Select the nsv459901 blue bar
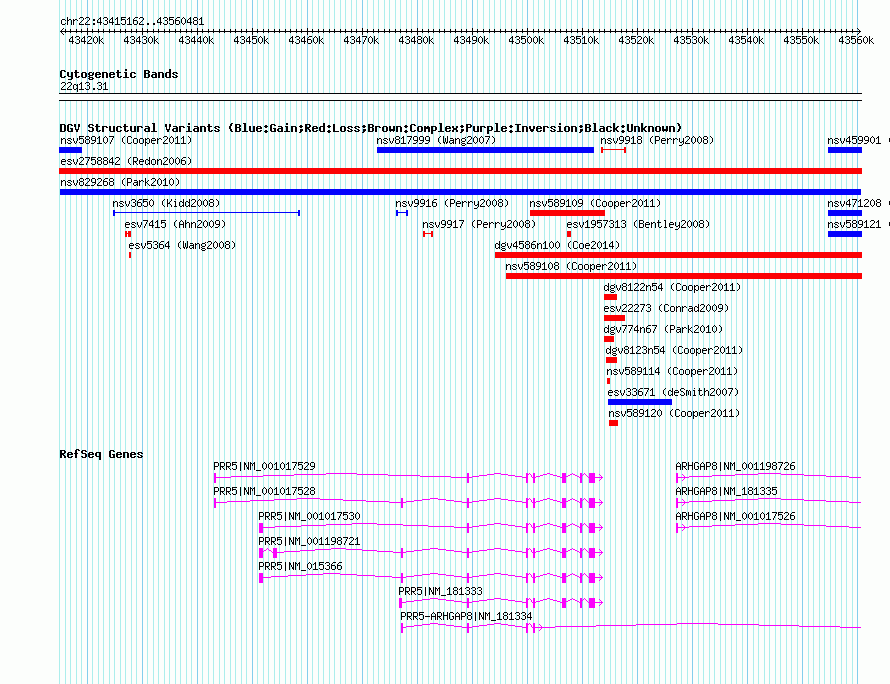Image resolution: width=890 pixels, height=684 pixels. [845, 150]
